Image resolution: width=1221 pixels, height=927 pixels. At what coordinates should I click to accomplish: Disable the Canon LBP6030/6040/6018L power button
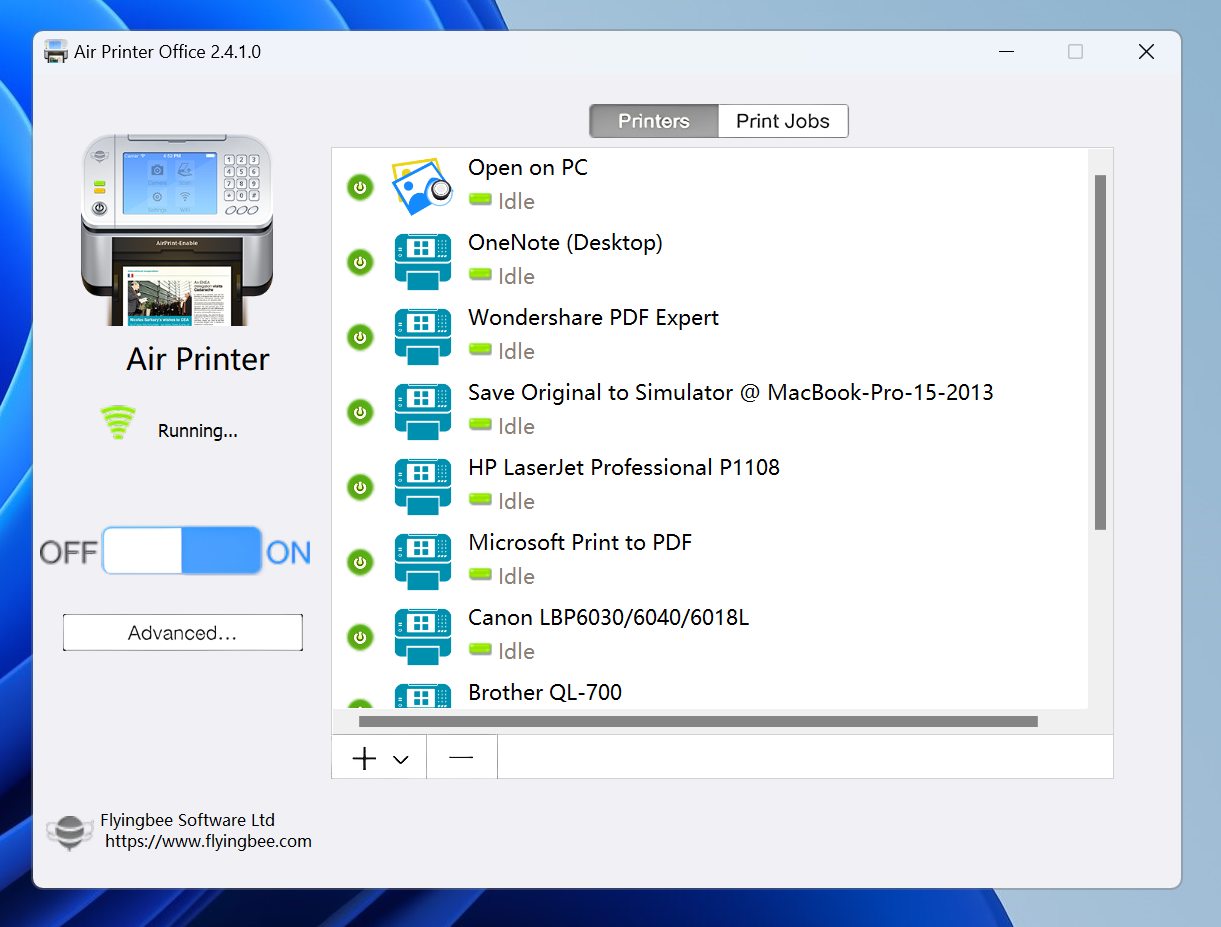[360, 637]
